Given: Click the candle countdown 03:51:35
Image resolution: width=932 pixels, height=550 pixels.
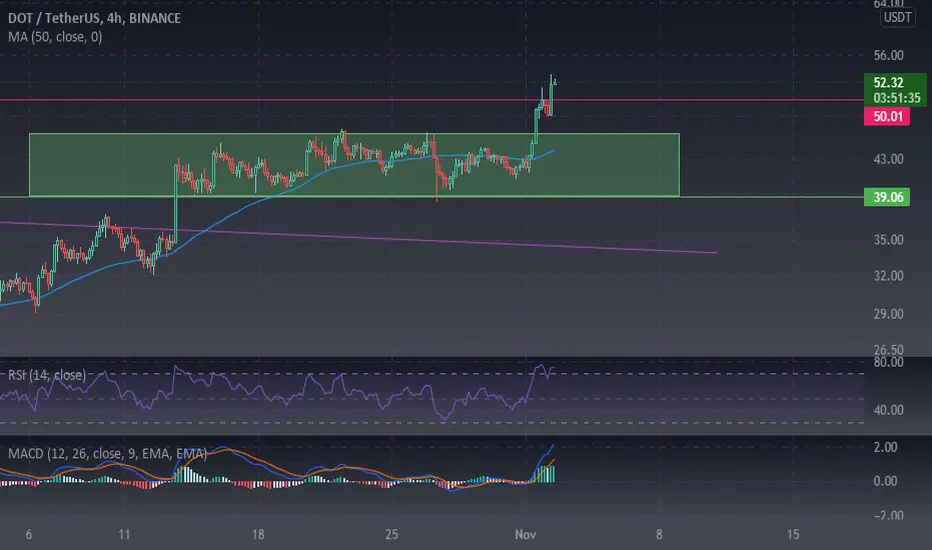Looking at the screenshot, I should point(896,98).
